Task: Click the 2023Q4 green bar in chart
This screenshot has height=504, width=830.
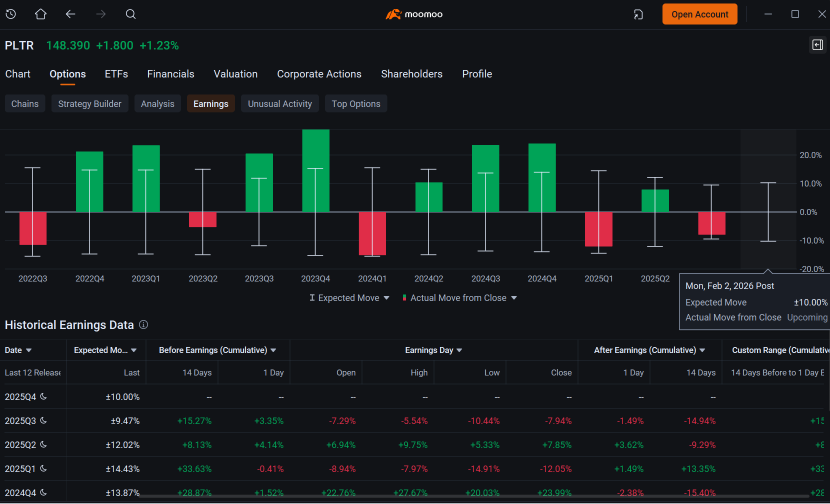Action: (x=315, y=170)
